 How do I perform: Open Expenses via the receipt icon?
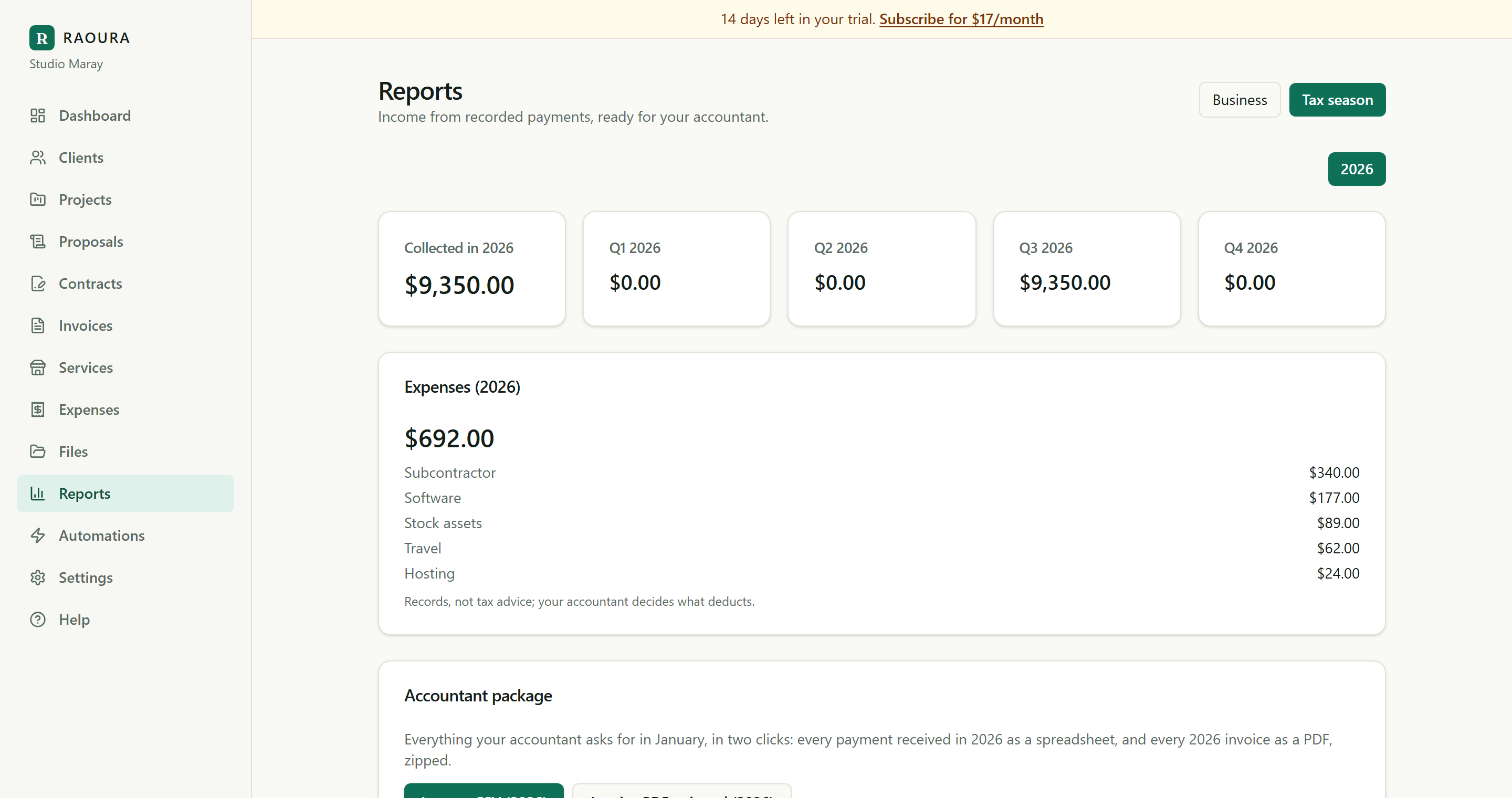tap(38, 409)
